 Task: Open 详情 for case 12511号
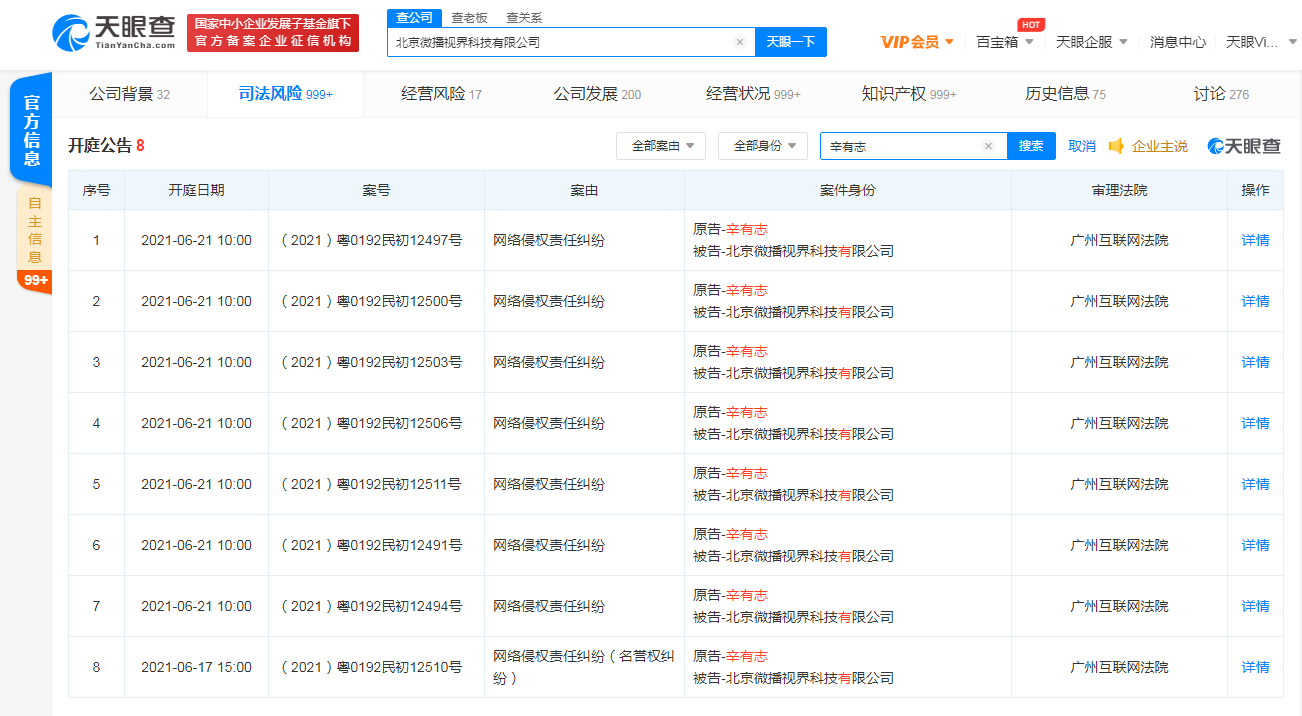coord(1255,484)
